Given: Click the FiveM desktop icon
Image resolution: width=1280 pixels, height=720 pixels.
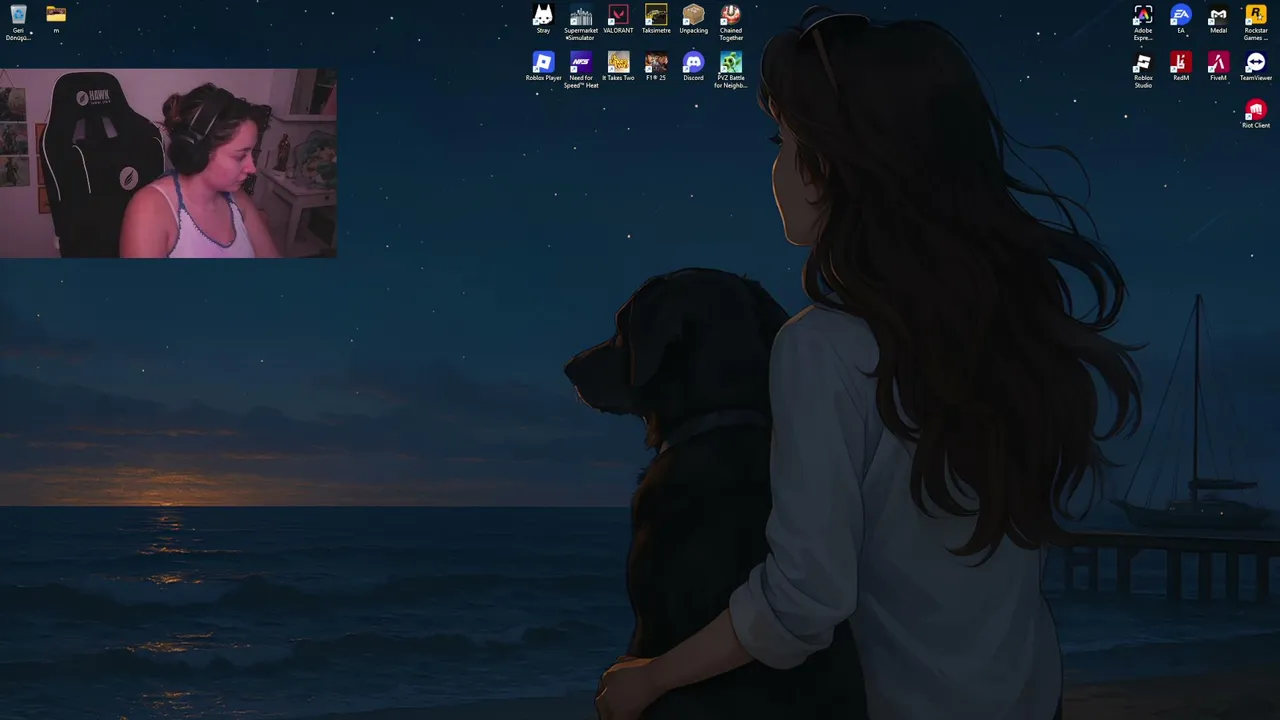Looking at the screenshot, I should (1218, 66).
